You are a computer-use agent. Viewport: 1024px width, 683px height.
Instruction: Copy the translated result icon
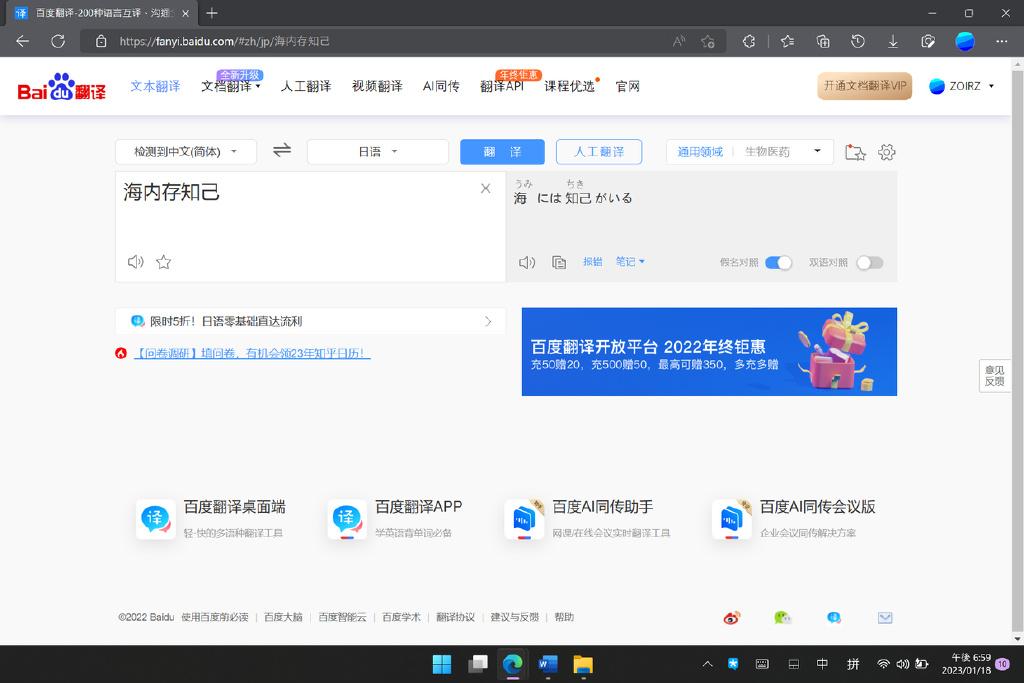(559, 262)
